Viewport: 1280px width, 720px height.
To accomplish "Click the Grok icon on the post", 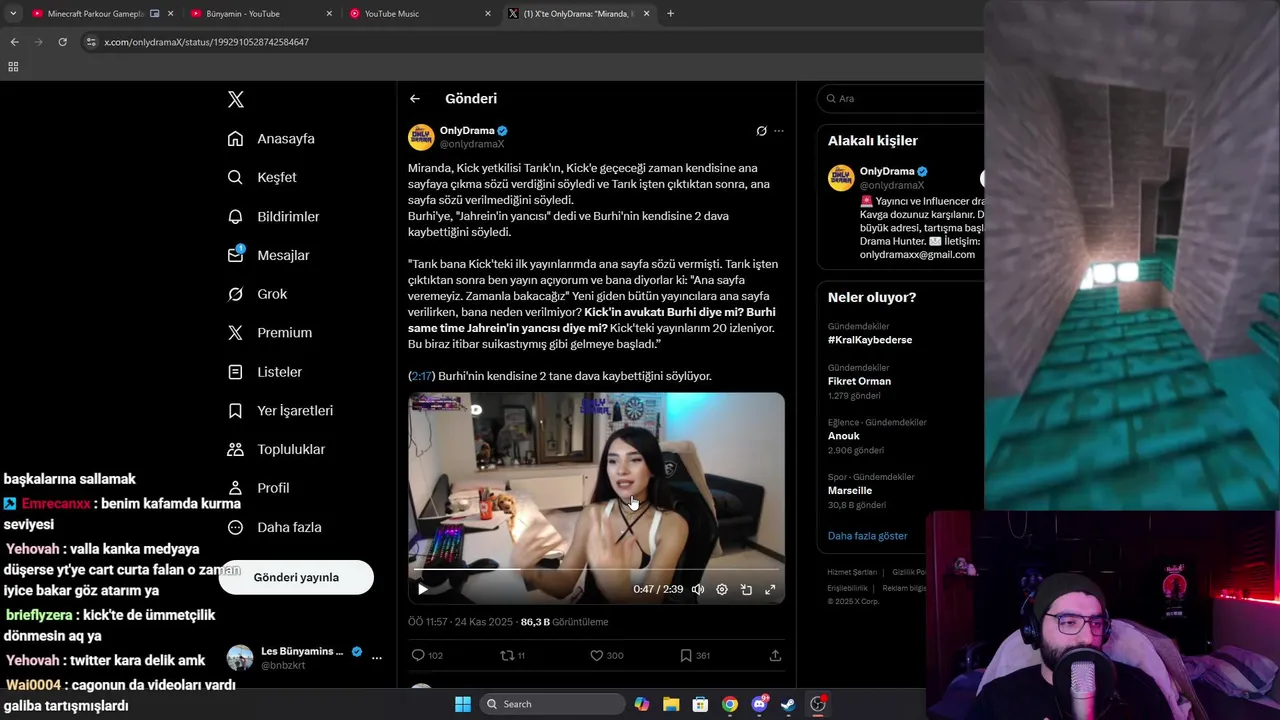I will coord(761,131).
